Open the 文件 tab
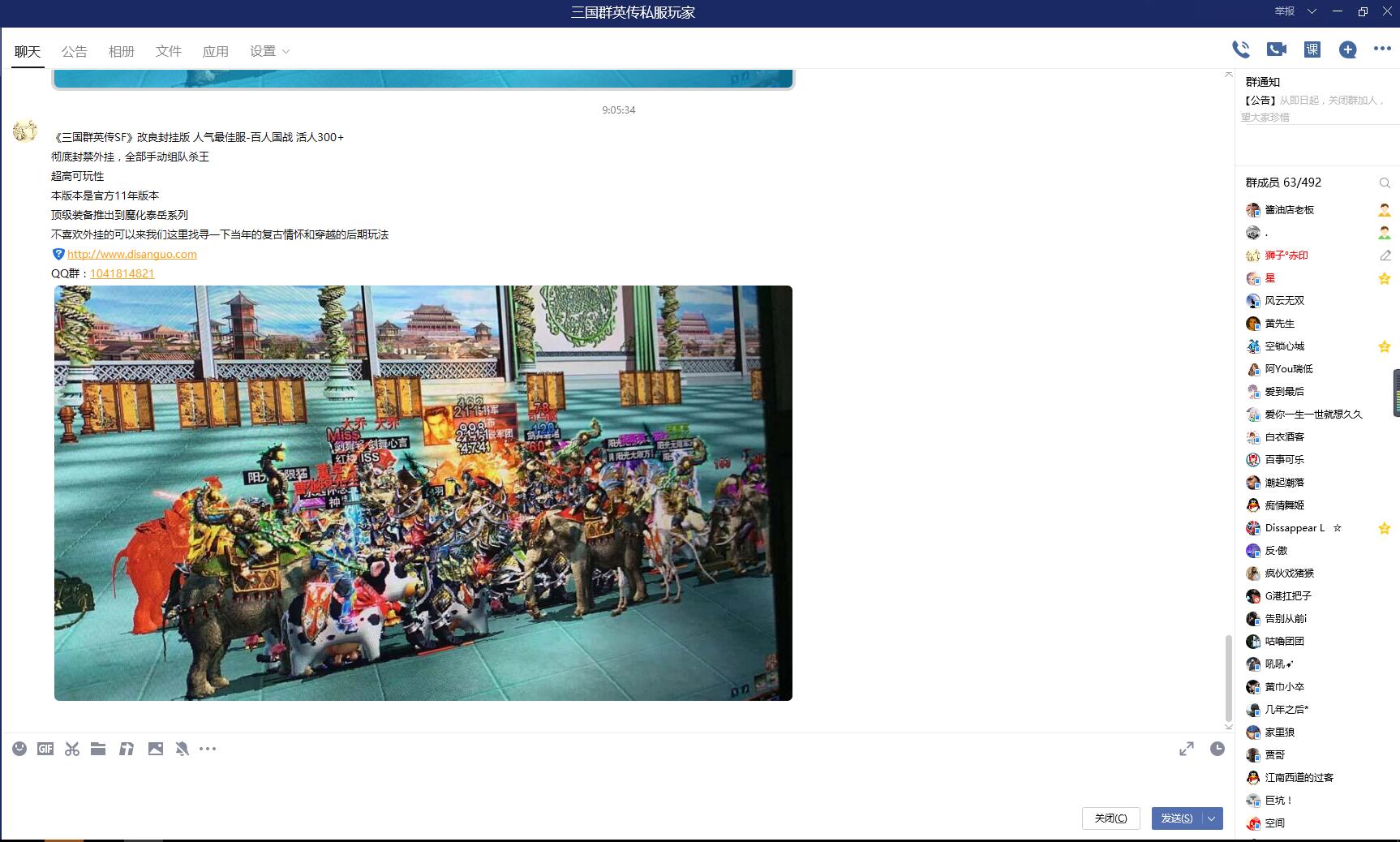Screen dimensions: 1400x842 [168, 51]
